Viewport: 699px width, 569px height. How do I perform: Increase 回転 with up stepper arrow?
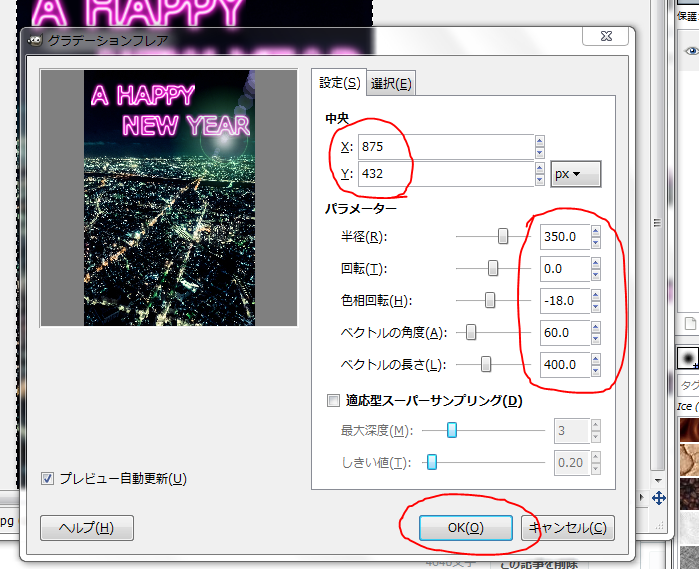click(596, 263)
